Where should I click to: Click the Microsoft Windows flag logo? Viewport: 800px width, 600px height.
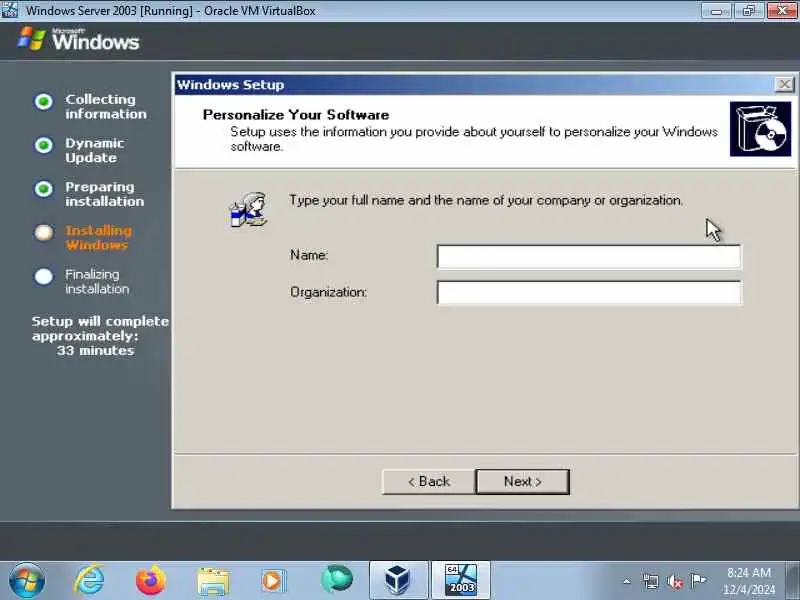pos(32,39)
